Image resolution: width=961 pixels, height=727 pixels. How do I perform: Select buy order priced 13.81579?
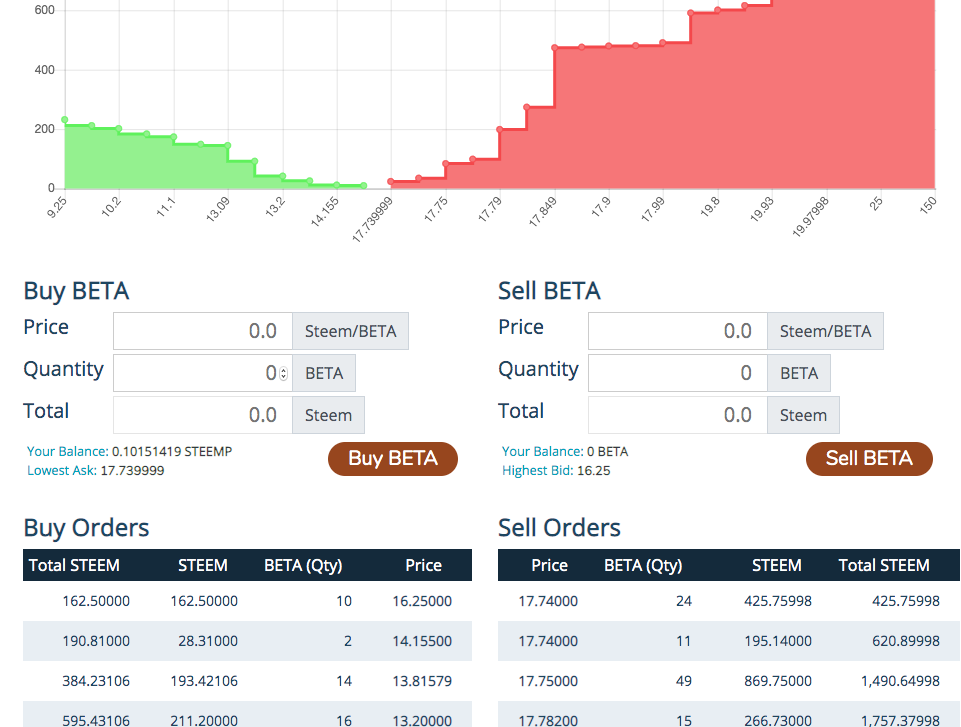click(x=248, y=681)
